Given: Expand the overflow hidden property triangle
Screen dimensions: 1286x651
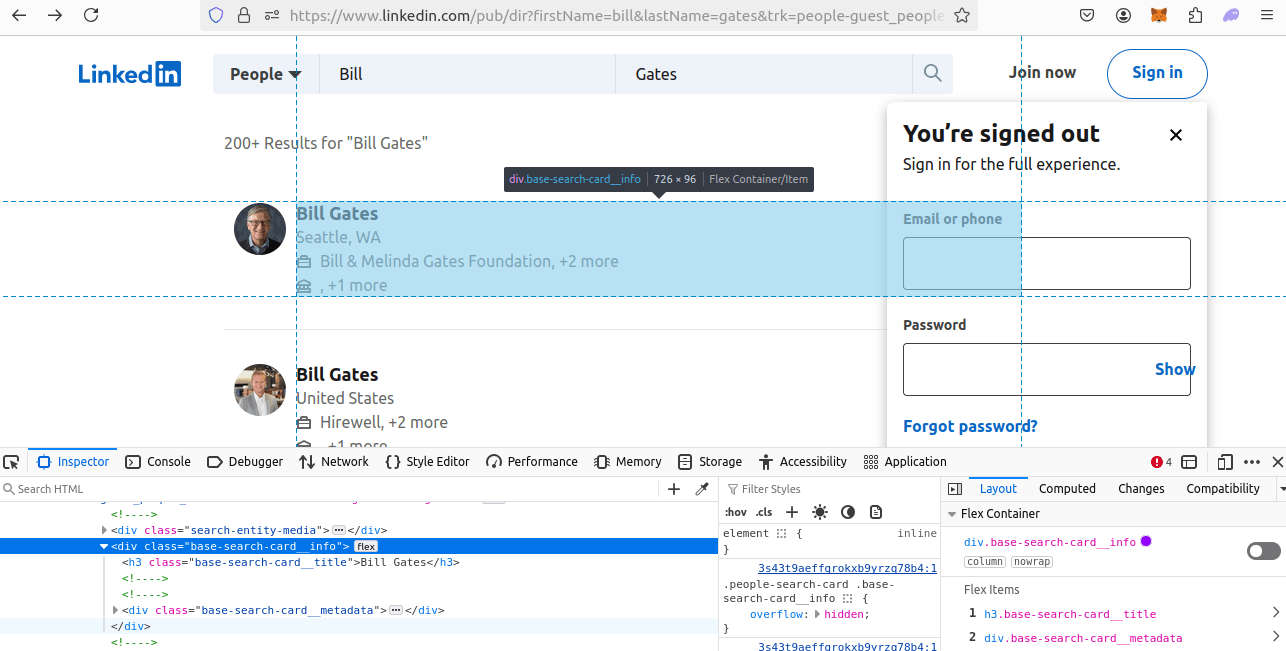Looking at the screenshot, I should [x=818, y=614].
